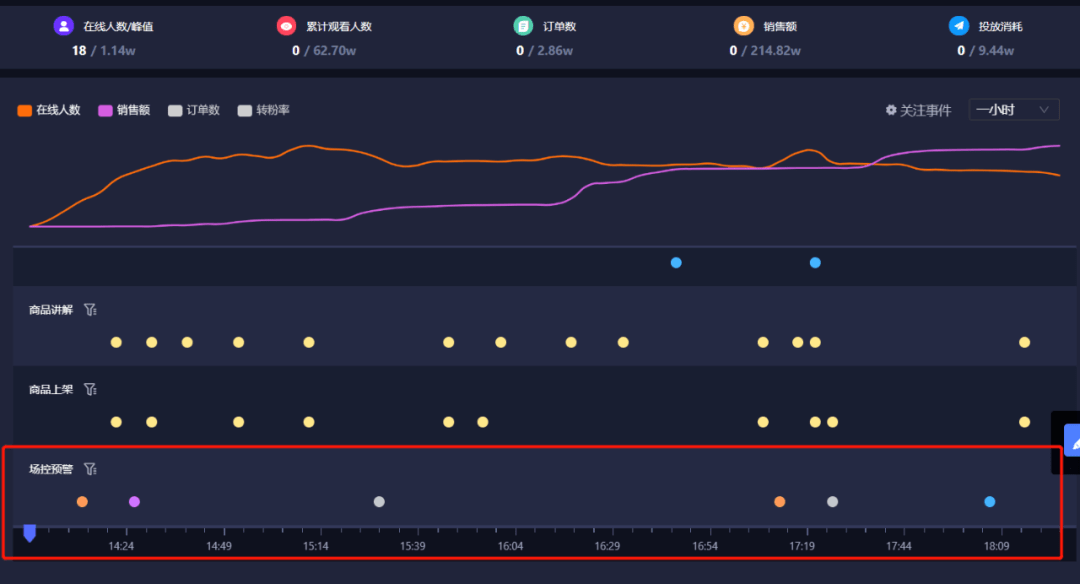Open filter for 场控预警 row
Viewport: 1080px width, 584px height.
tap(90, 468)
